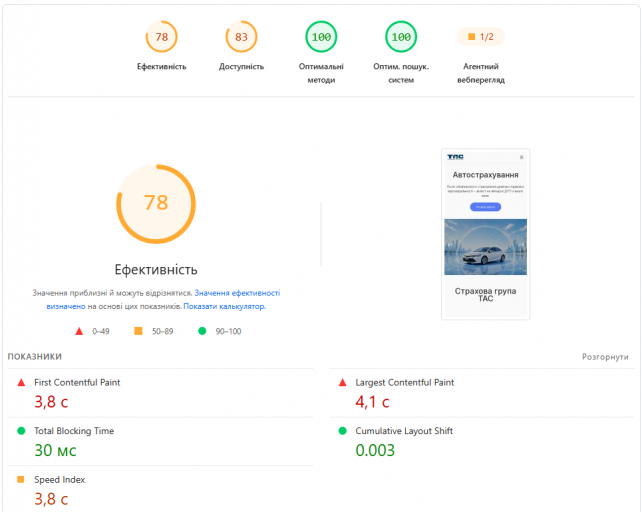Click the car image in the page preview
Viewport: 642px width, 512px height.
pos(486,247)
